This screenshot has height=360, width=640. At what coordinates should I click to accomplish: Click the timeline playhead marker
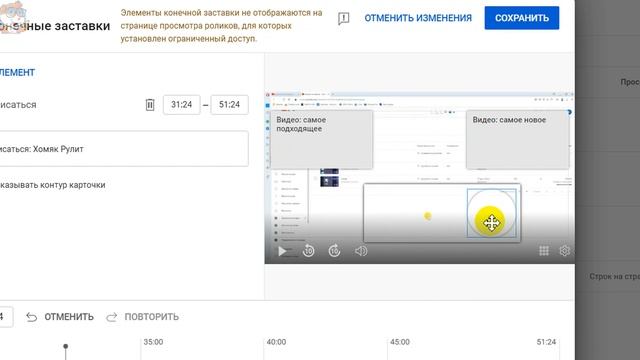(65, 347)
